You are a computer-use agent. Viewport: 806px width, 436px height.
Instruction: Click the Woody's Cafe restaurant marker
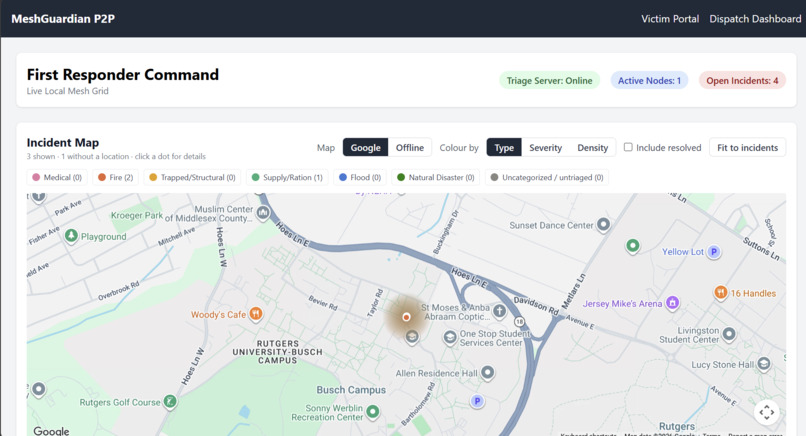(255, 313)
